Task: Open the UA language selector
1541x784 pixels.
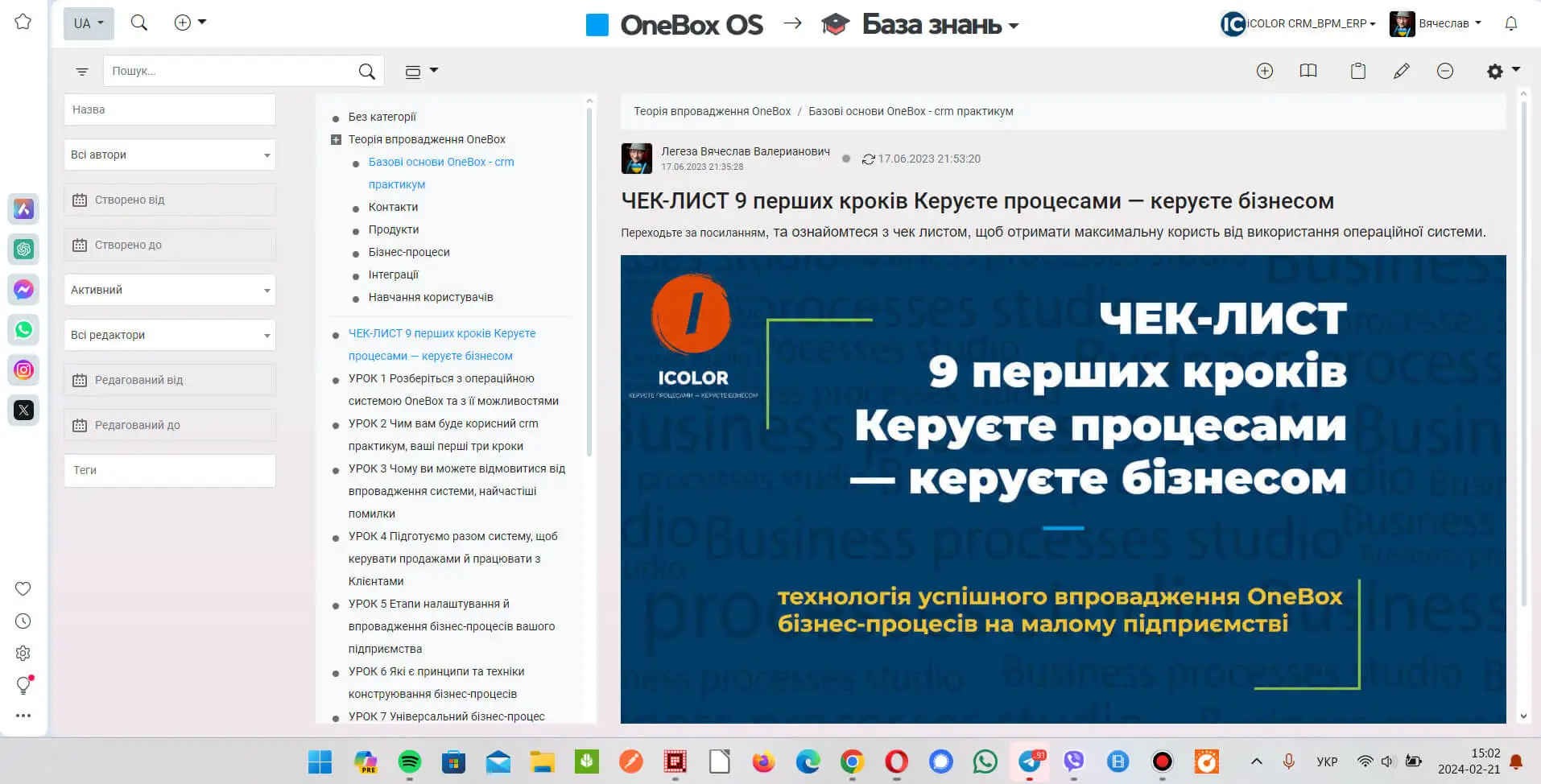Action: [x=89, y=23]
